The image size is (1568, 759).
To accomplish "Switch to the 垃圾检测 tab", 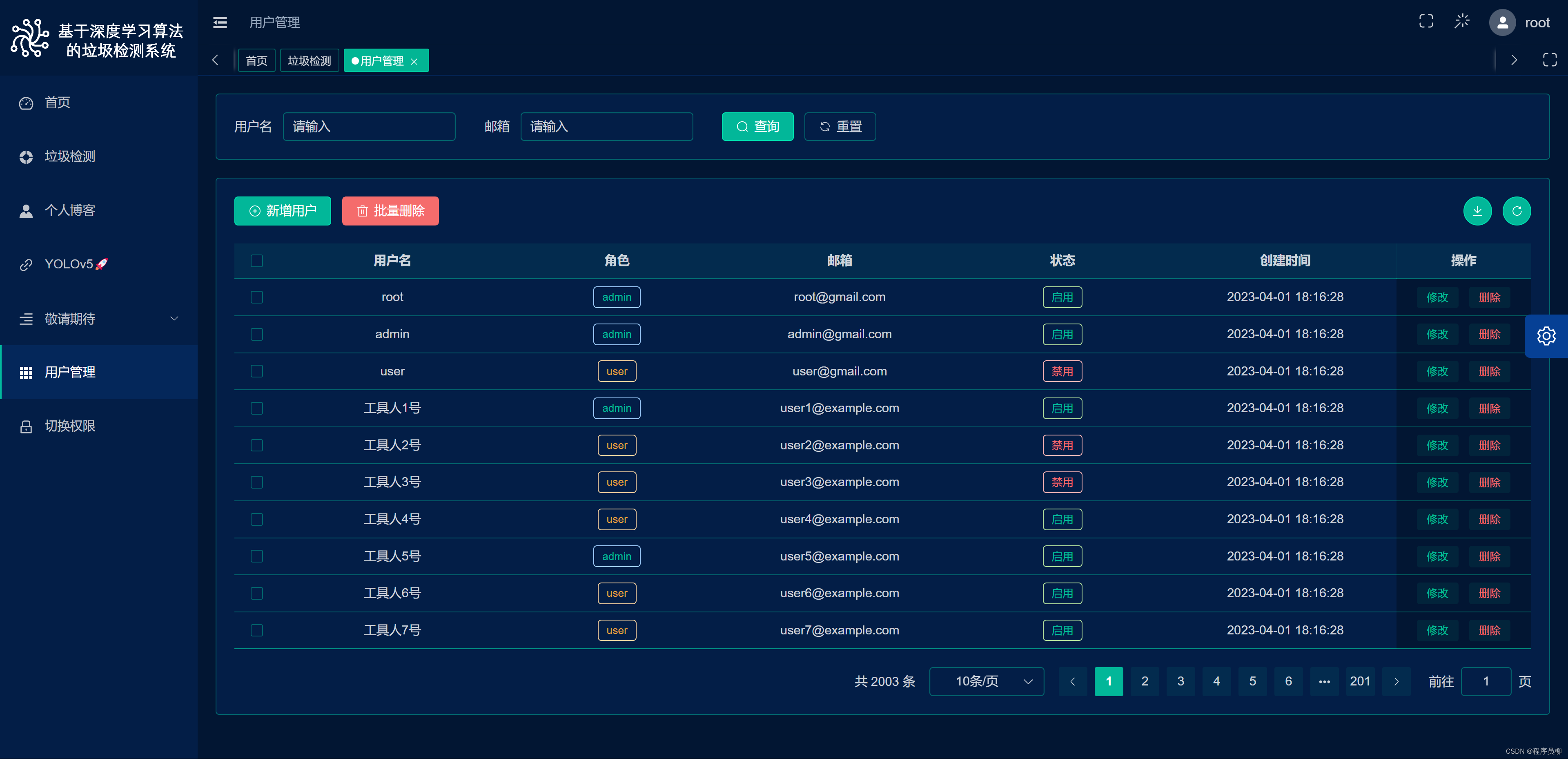I will 309,60.
